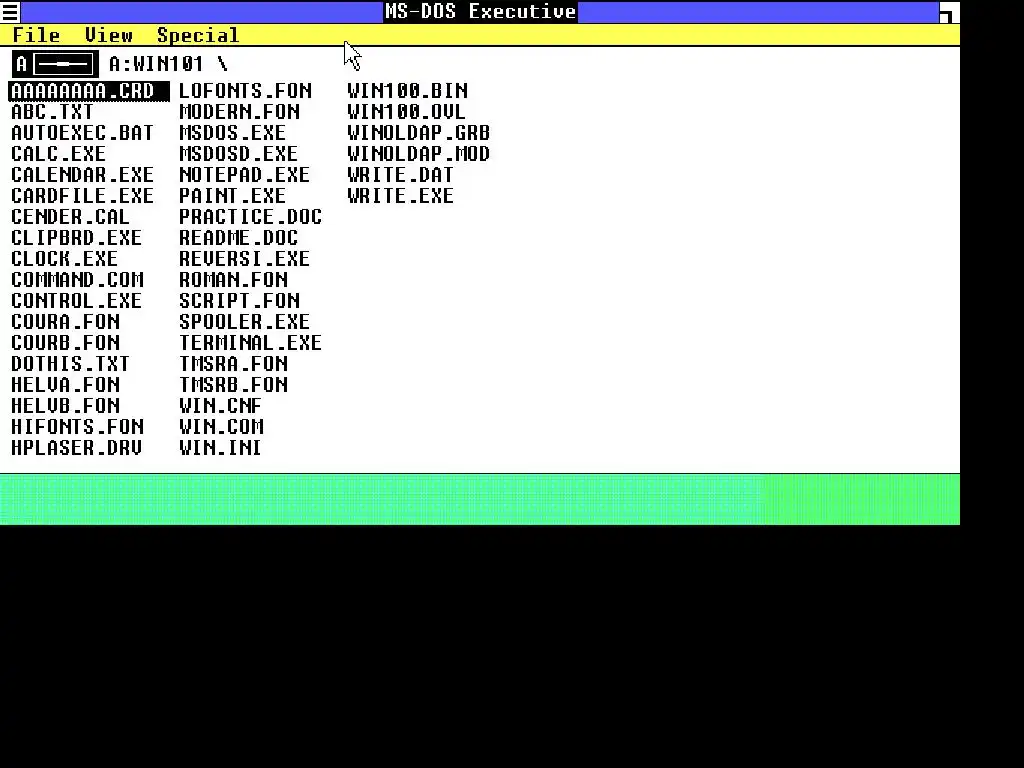Image resolution: width=1024 pixels, height=768 pixels.
Task: Select TMSRA.FON
Action: pyautogui.click(x=234, y=363)
